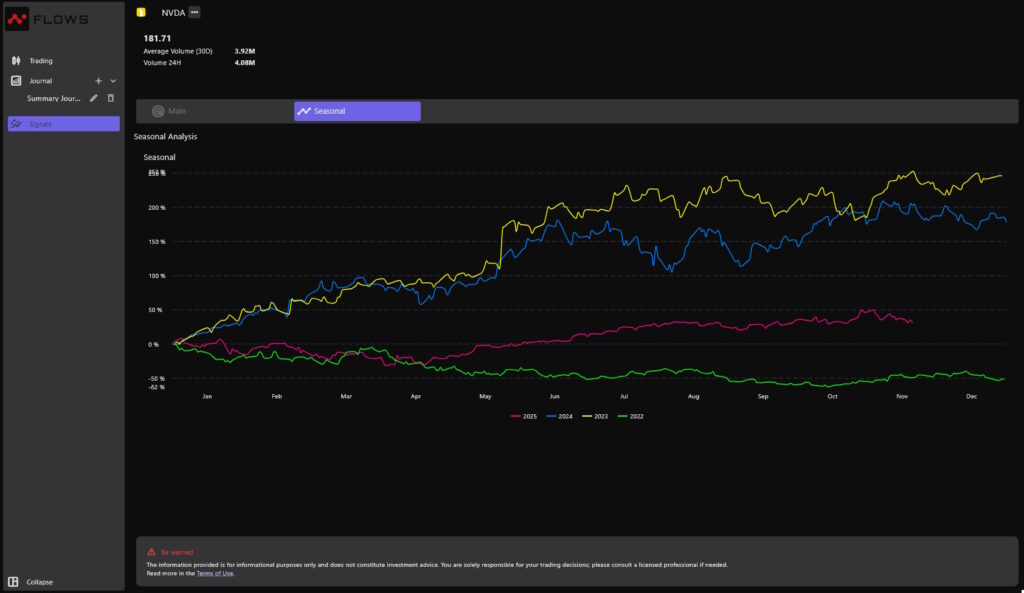Click the red warning triangle icon
This screenshot has height=593, width=1024.
(x=151, y=552)
